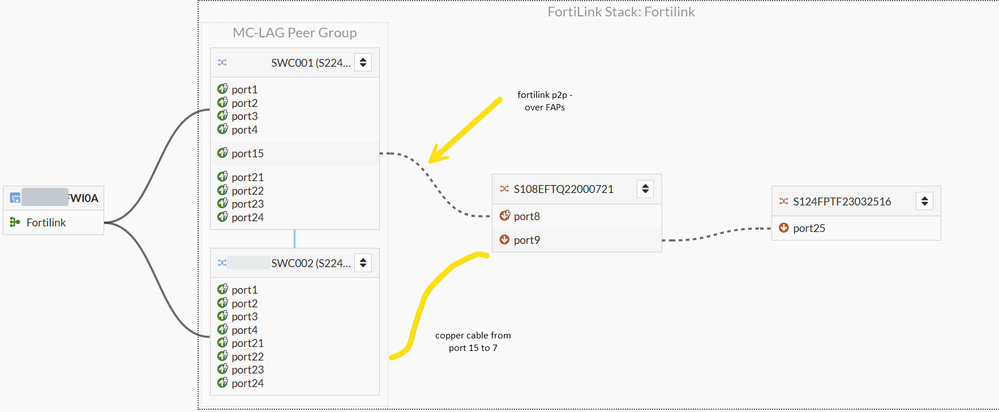
Task: Click port15 status icon on SWC001
Action: tap(223, 153)
